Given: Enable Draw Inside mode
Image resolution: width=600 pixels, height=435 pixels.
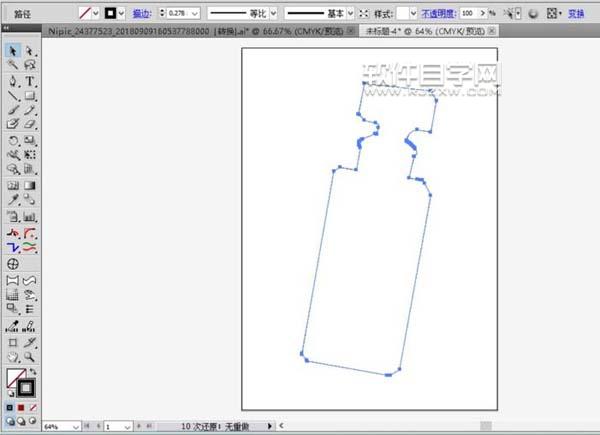Looking at the screenshot, I should coord(33,421).
